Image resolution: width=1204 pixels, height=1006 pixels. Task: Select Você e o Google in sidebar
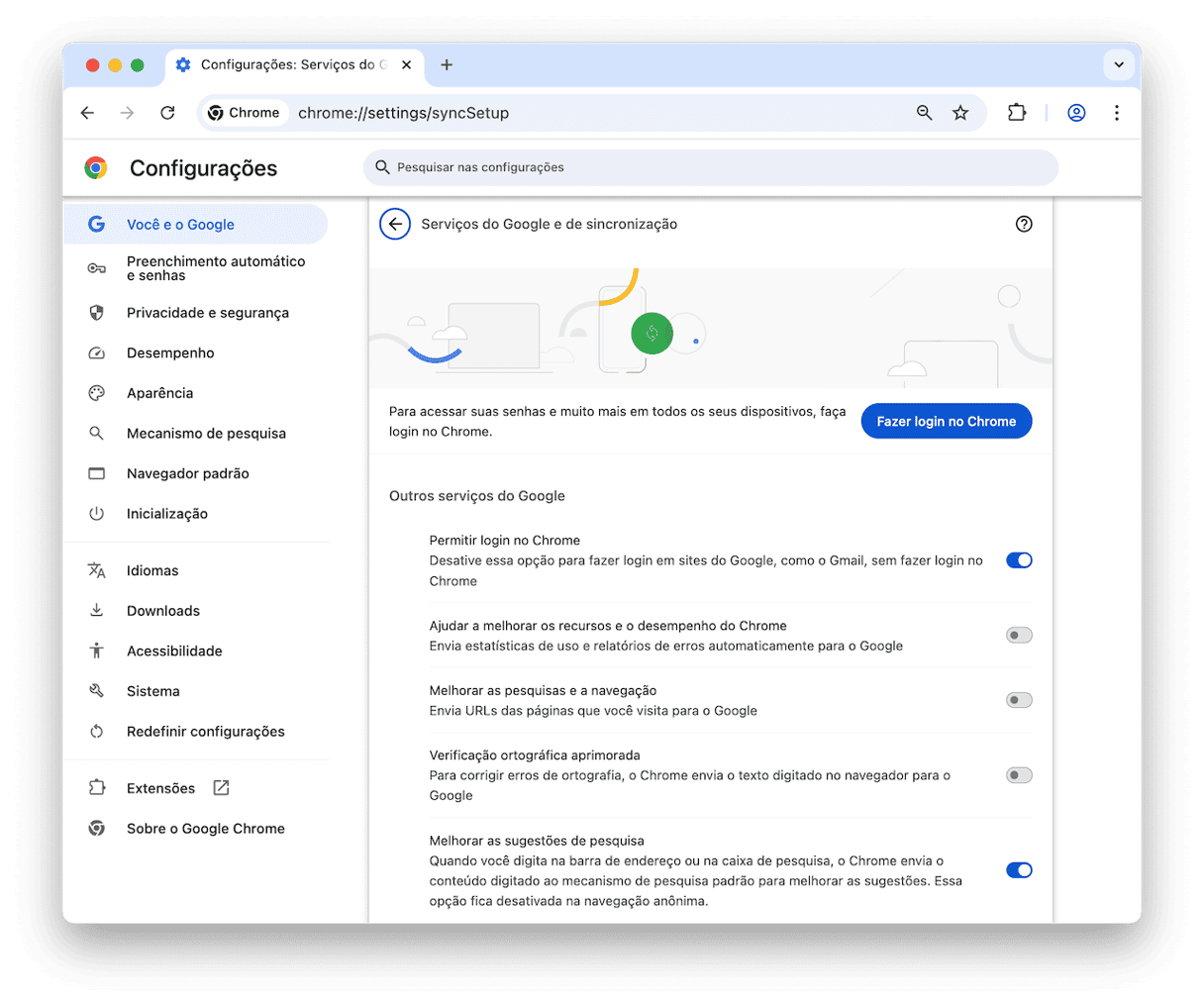(x=195, y=224)
